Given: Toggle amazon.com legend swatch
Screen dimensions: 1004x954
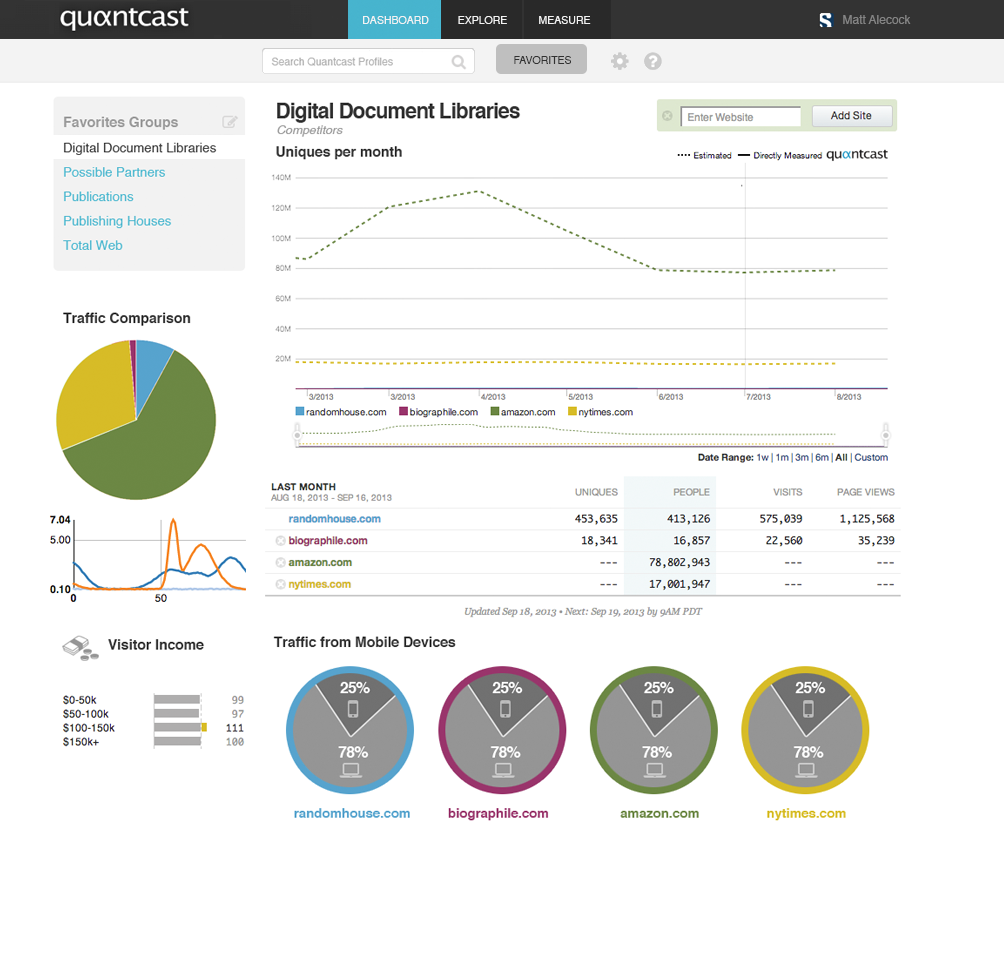Looking at the screenshot, I should tap(494, 411).
